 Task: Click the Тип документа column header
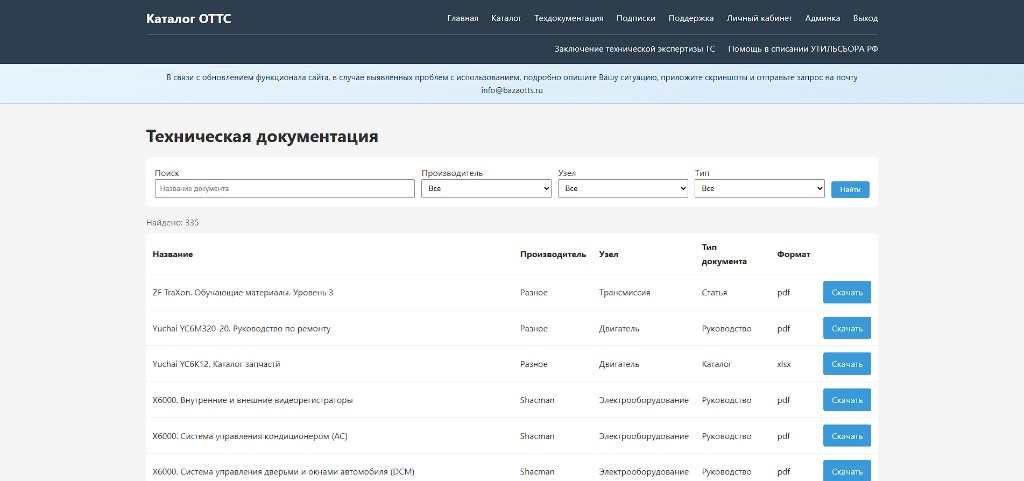(724, 255)
